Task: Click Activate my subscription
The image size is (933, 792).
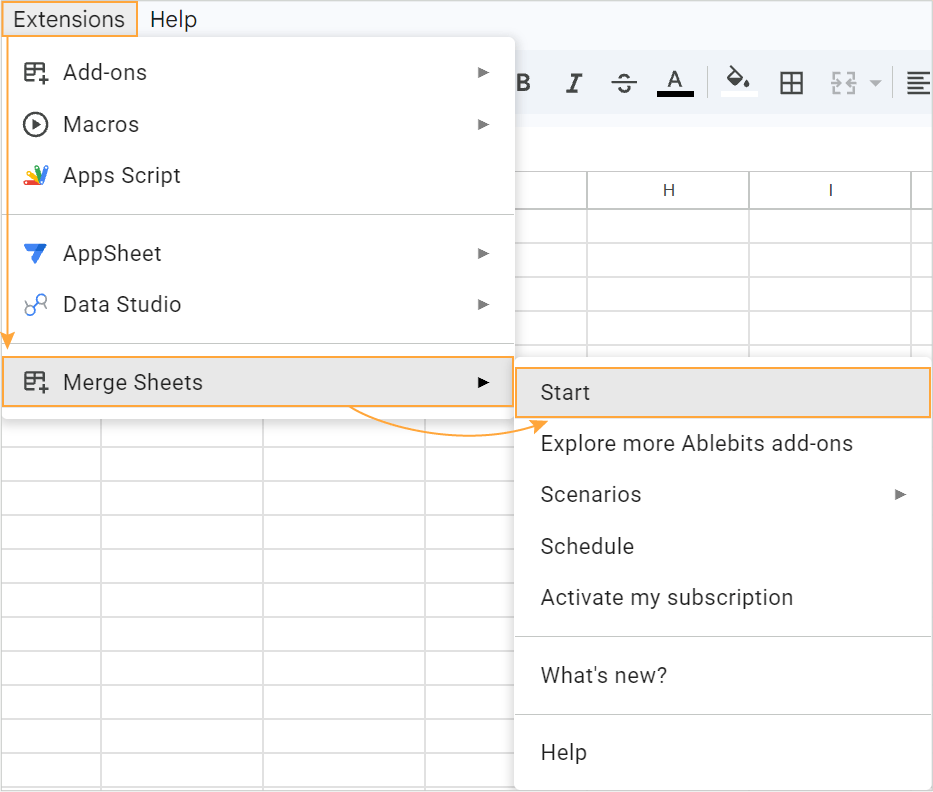Action: (722, 597)
